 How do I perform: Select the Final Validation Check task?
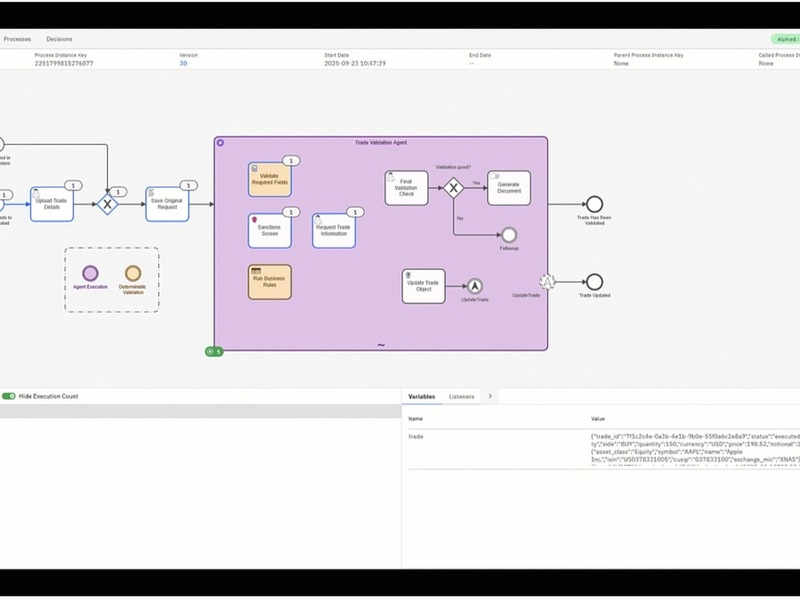406,188
